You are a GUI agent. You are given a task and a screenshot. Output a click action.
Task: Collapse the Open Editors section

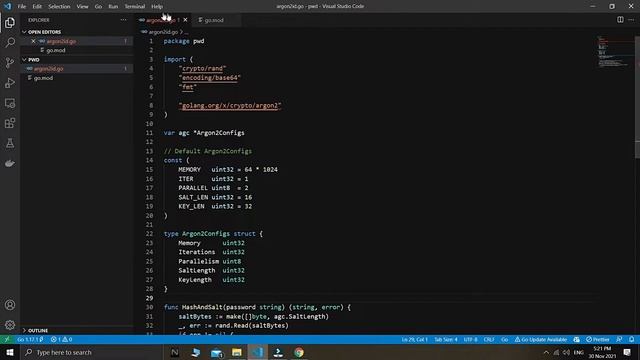(x=78, y=32)
